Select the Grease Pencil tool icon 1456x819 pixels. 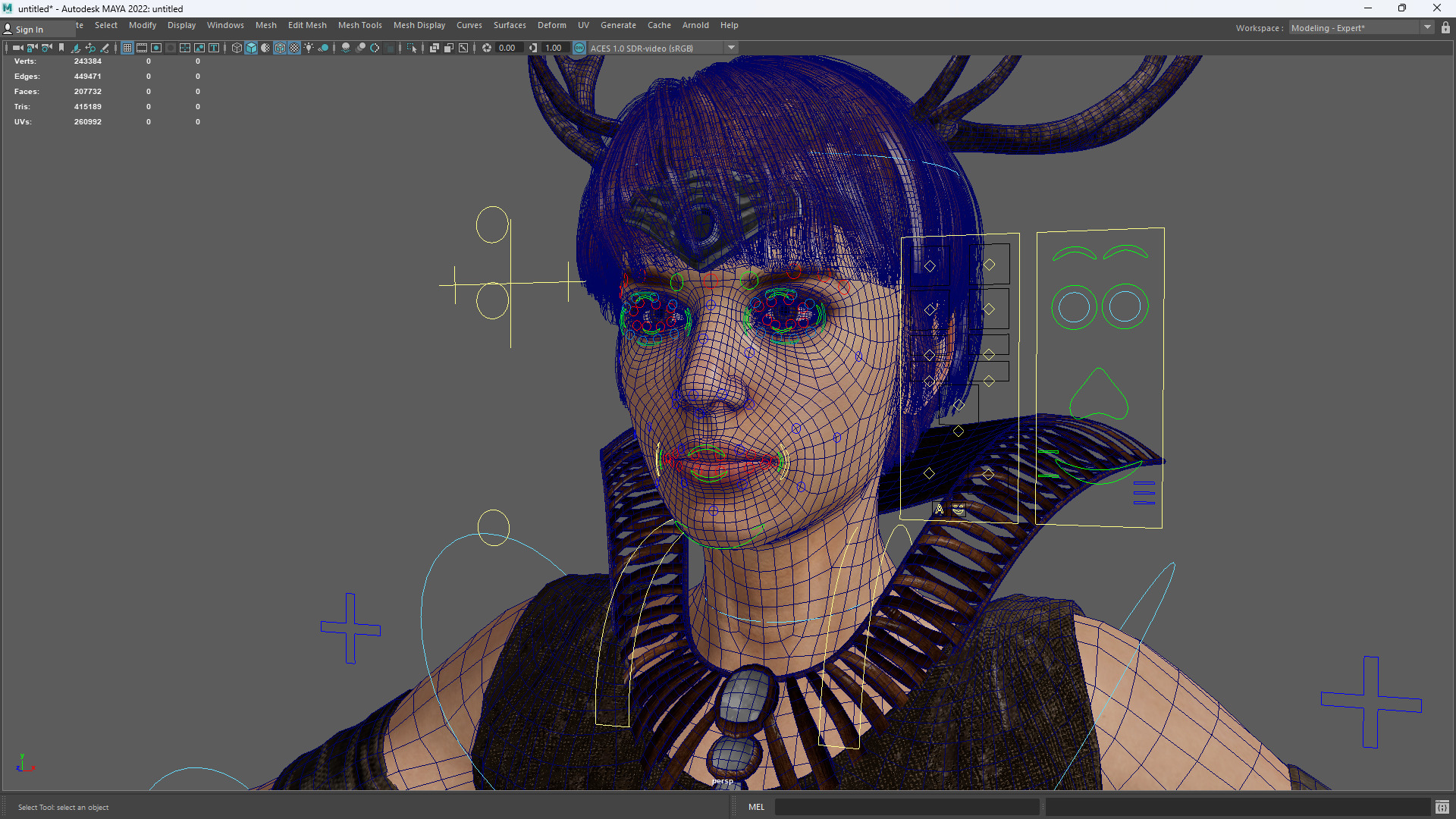tap(105, 48)
